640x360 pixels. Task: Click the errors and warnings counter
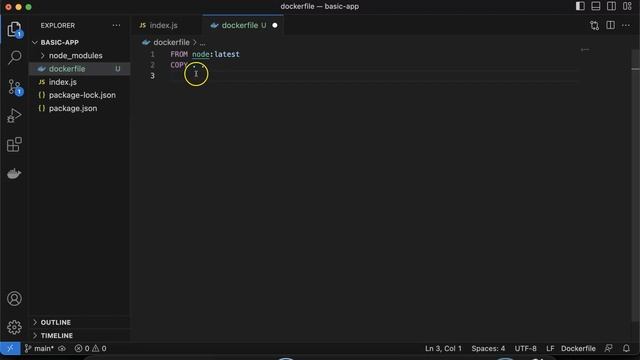click(x=91, y=349)
